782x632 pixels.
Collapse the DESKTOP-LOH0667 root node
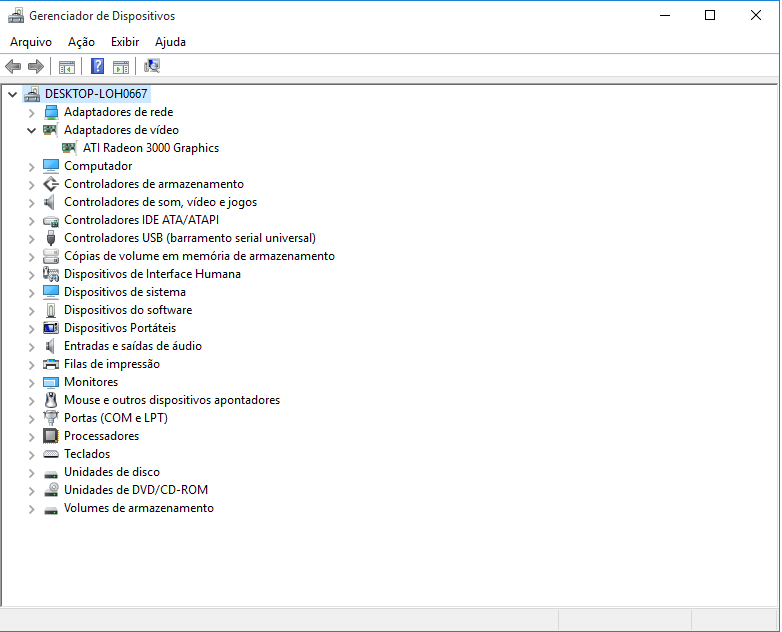click(13, 94)
